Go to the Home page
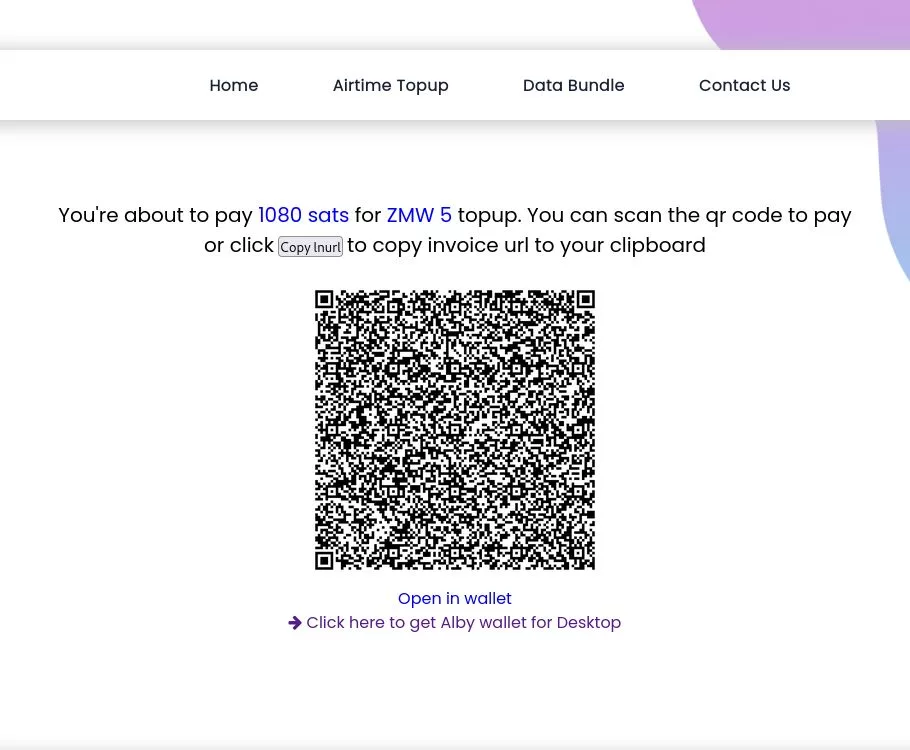The image size is (910, 750). (x=234, y=85)
